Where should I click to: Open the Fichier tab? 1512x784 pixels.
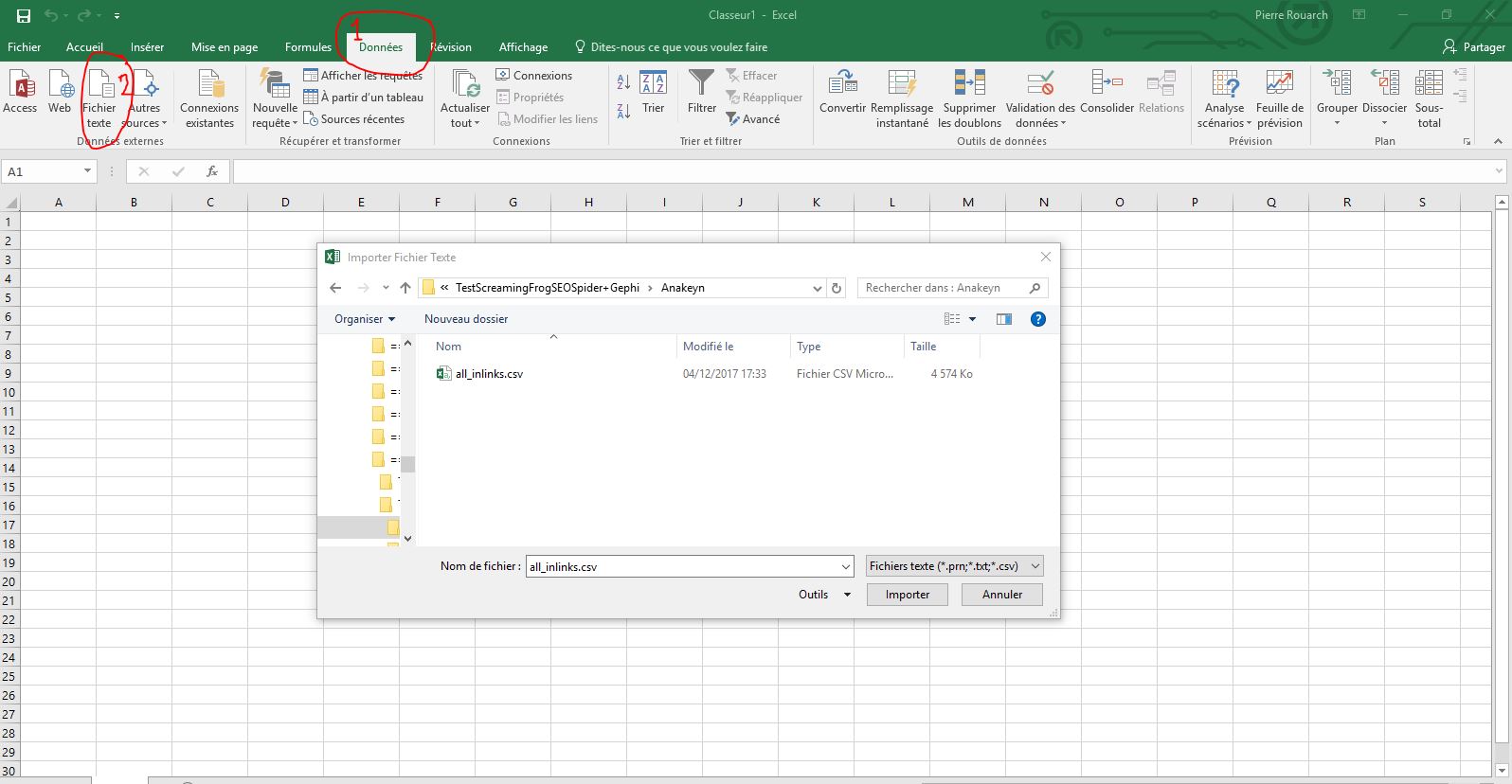(x=25, y=47)
